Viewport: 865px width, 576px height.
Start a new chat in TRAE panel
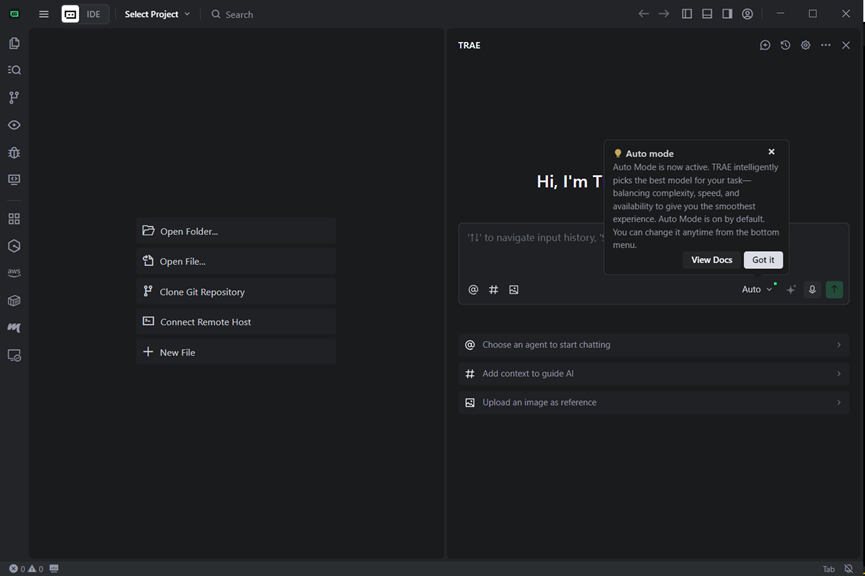pos(765,45)
